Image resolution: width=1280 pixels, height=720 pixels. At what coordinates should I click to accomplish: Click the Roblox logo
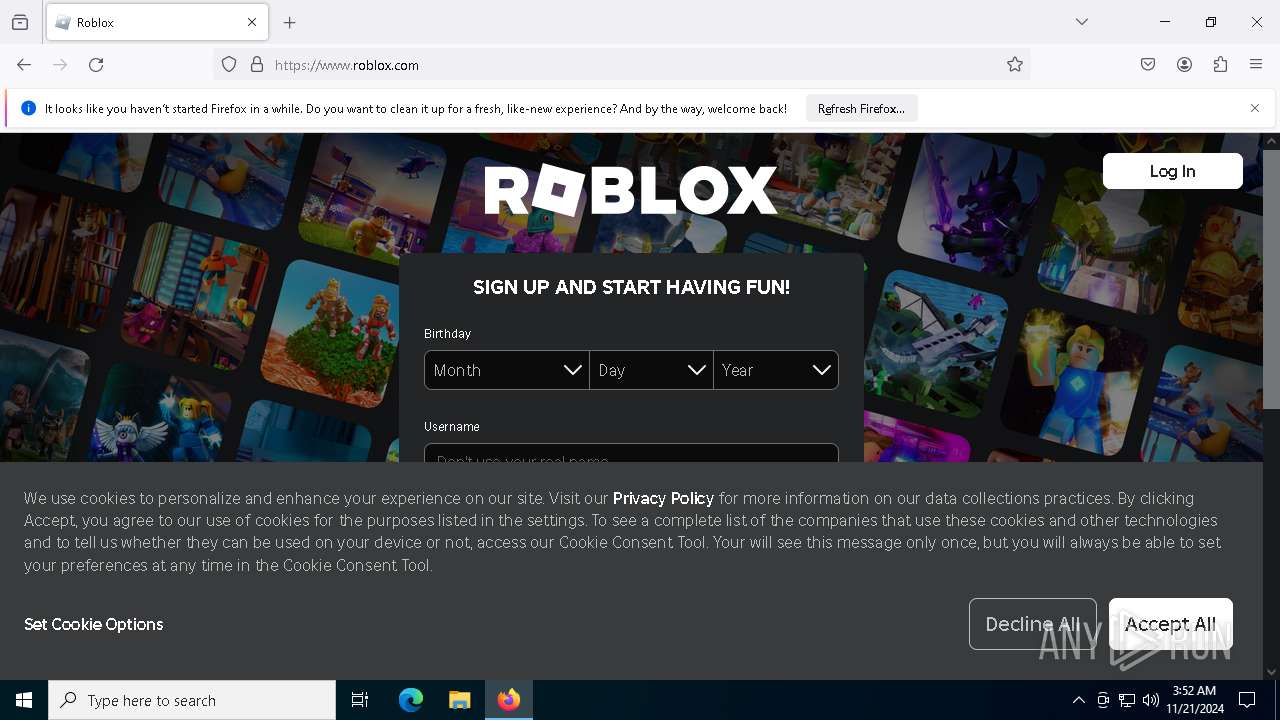click(630, 190)
